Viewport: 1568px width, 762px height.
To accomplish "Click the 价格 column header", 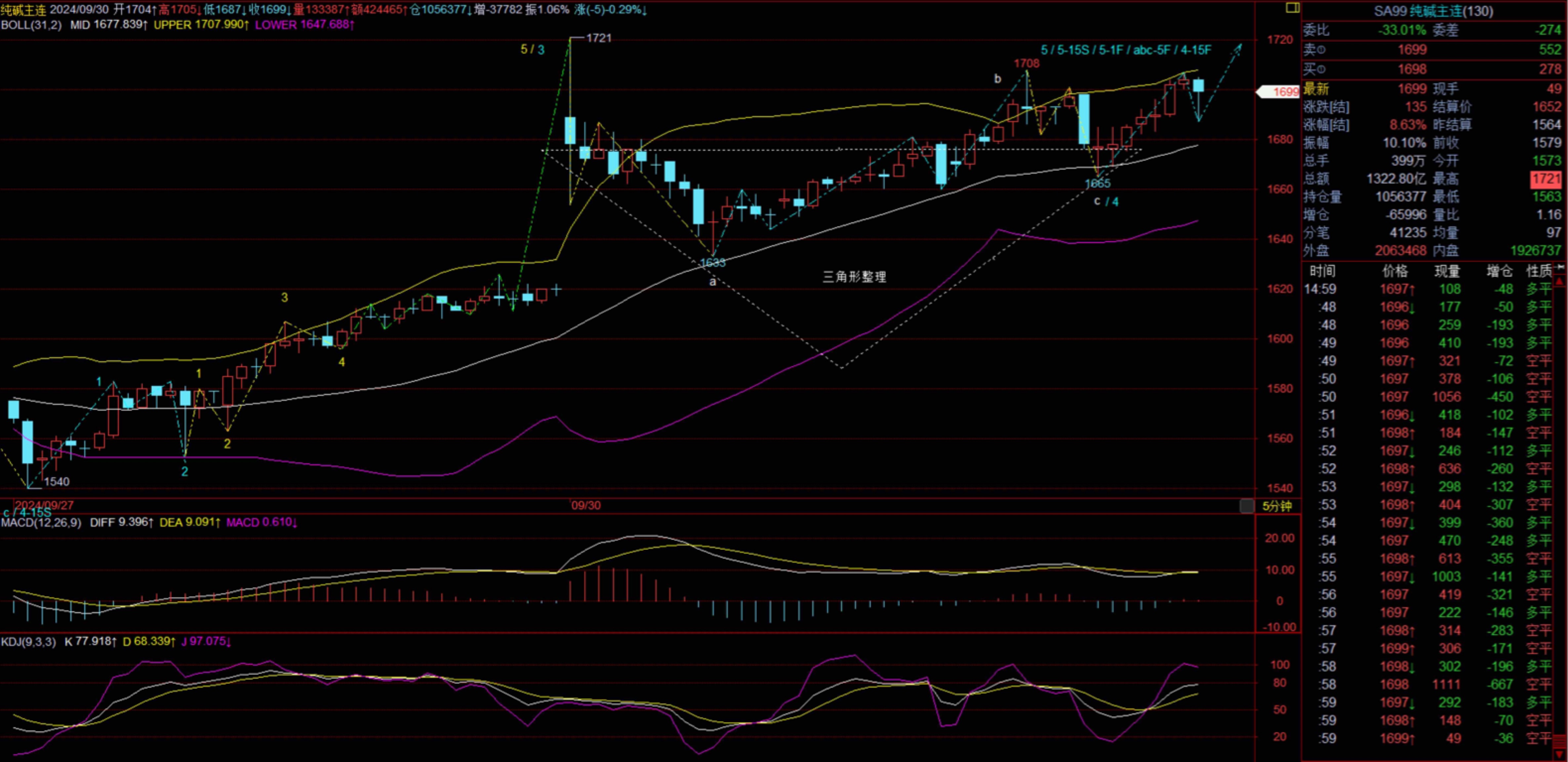I will (1394, 271).
